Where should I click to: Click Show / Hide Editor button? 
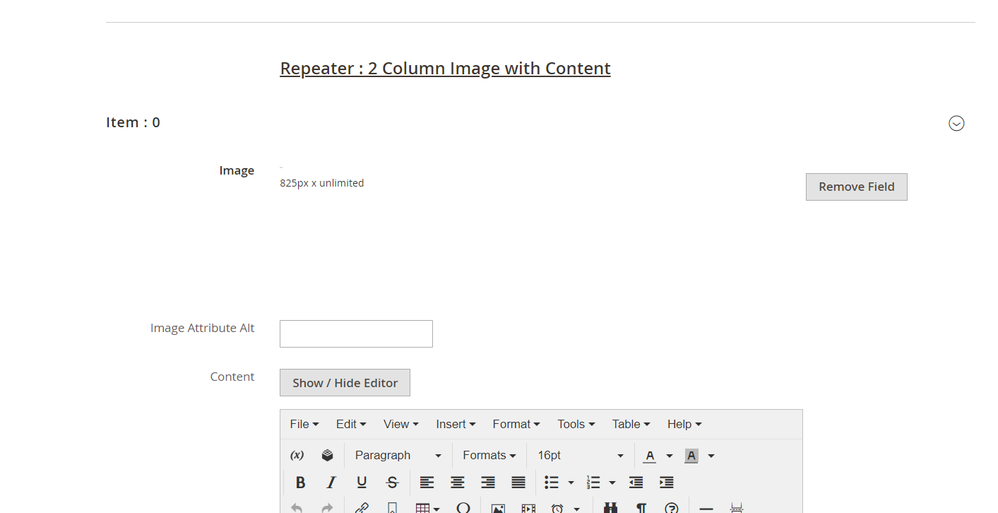pyautogui.click(x=344, y=383)
